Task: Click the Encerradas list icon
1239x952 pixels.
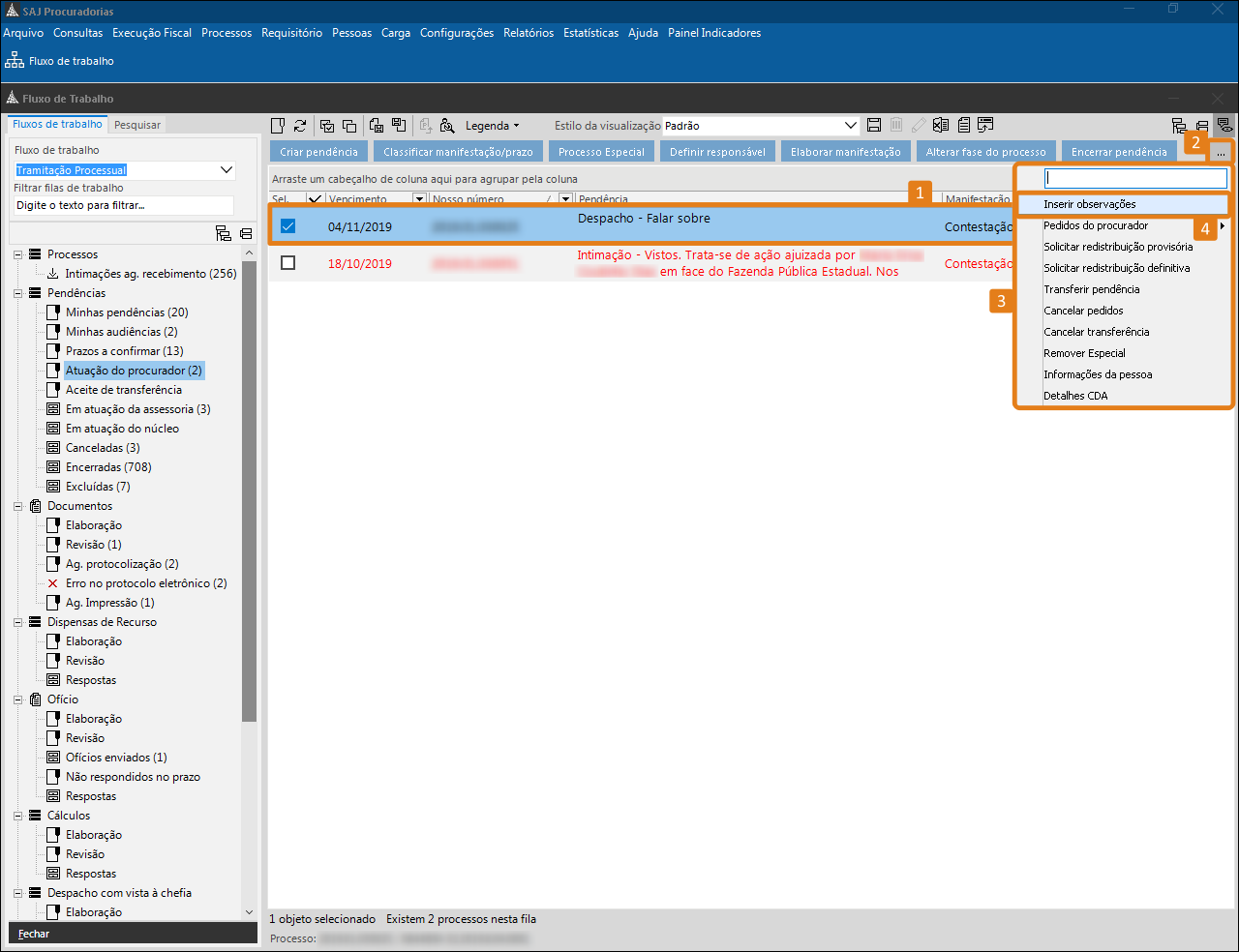Action: [x=54, y=467]
